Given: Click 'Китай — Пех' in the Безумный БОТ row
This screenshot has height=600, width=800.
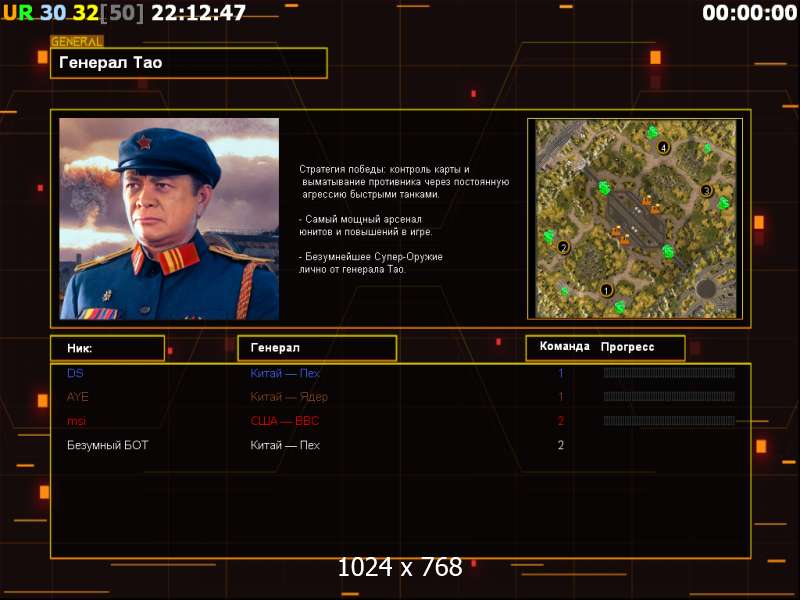Looking at the screenshot, I should [x=285, y=445].
